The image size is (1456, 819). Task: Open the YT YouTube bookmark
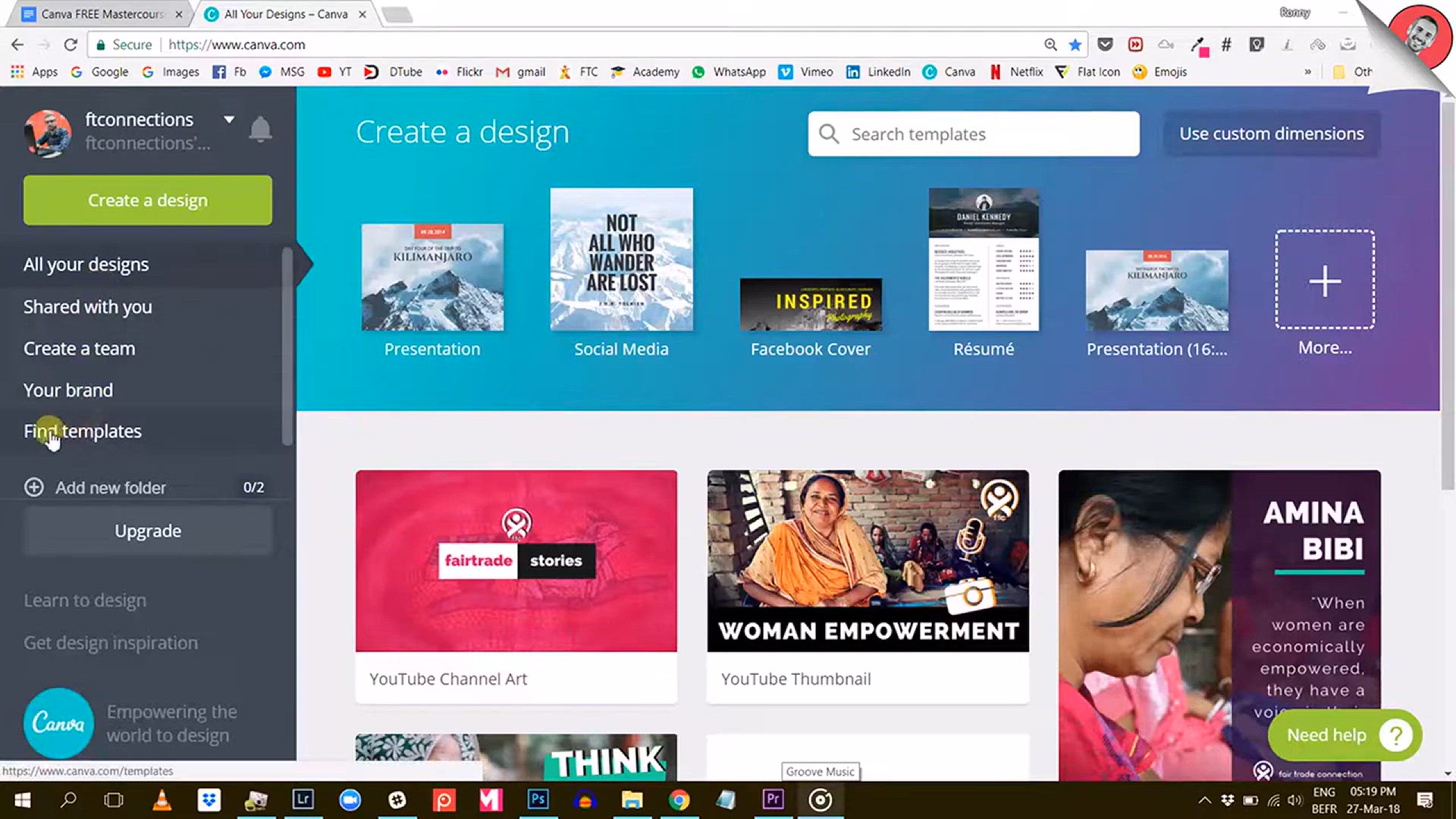click(334, 72)
